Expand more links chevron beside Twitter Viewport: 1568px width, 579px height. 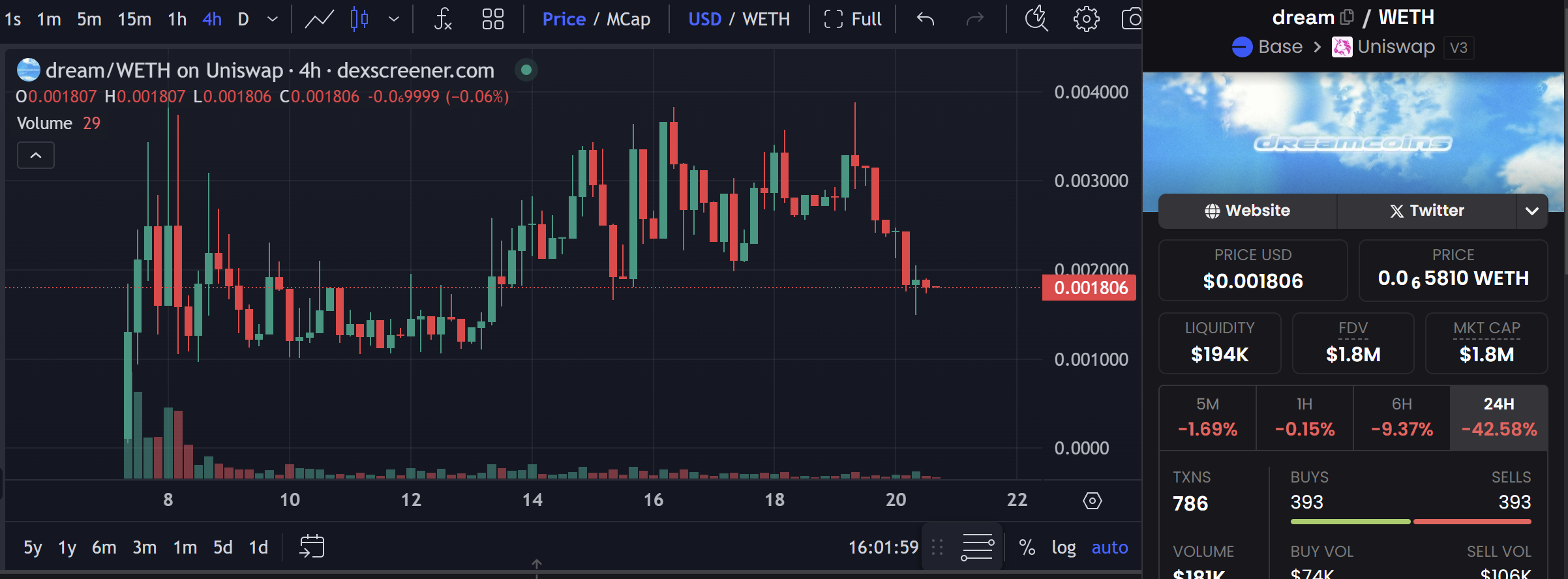[x=1531, y=211]
